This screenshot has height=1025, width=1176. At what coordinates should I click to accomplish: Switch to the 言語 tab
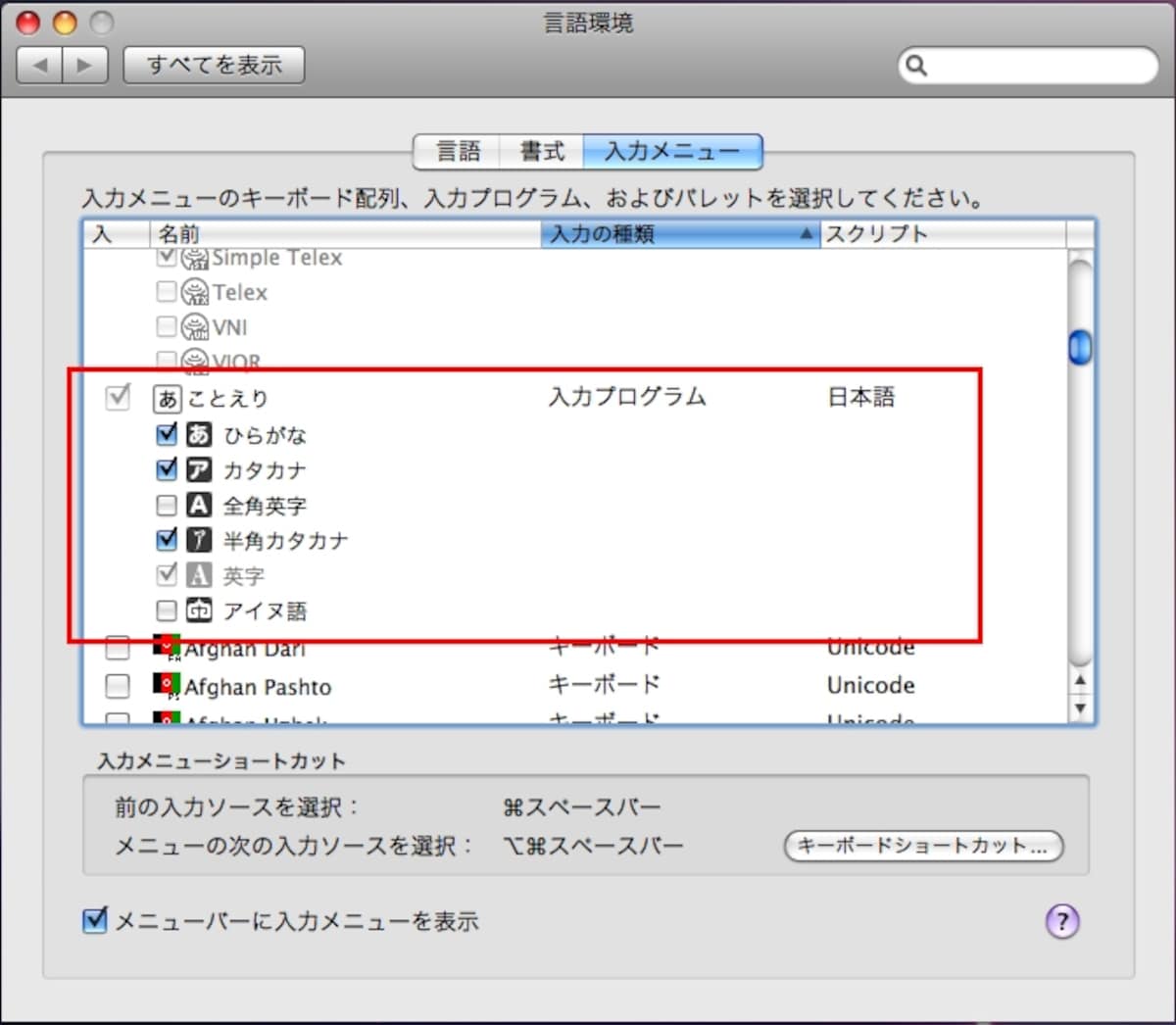tap(458, 151)
